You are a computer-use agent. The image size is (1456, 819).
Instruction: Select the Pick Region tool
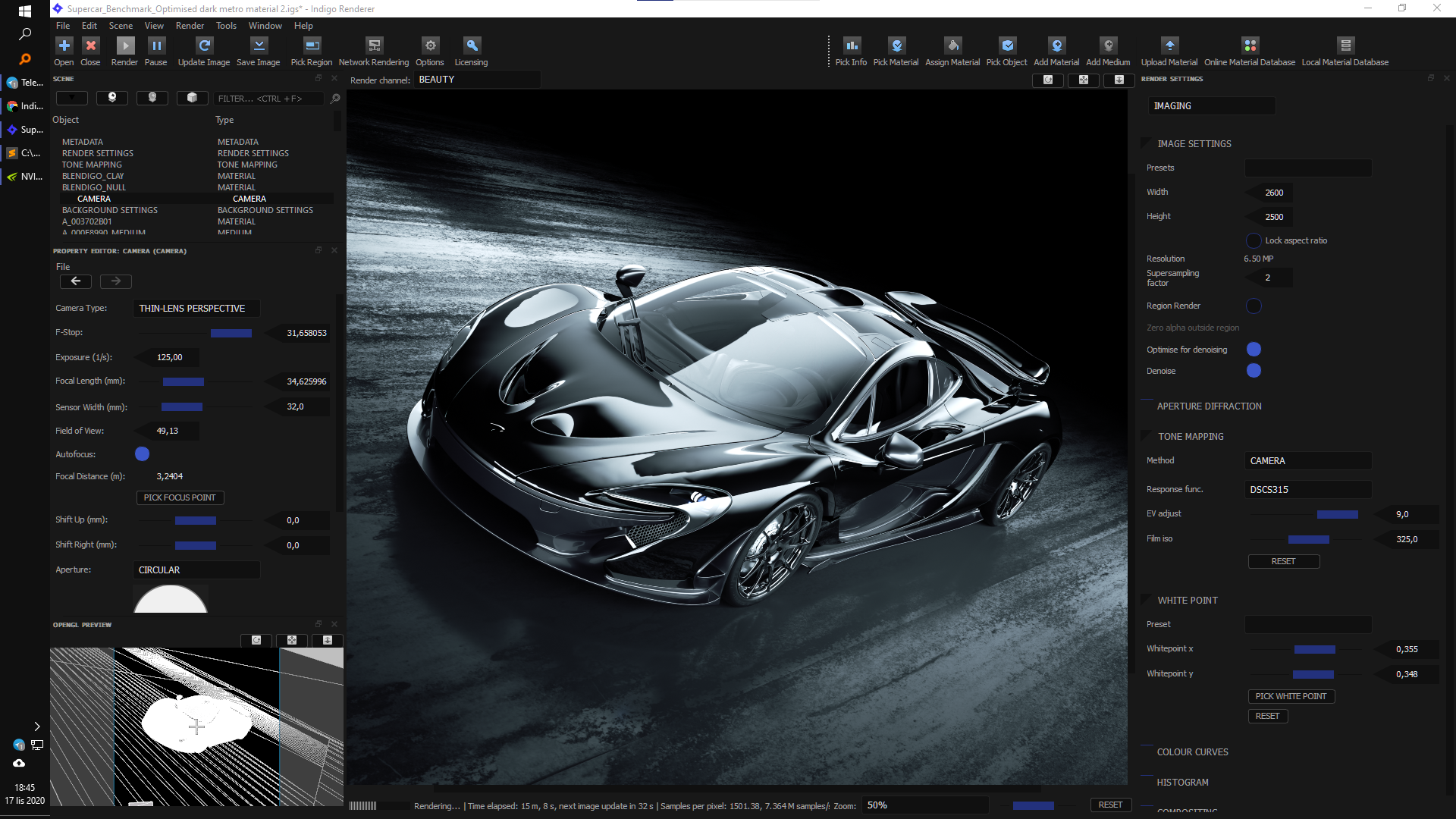click(312, 47)
